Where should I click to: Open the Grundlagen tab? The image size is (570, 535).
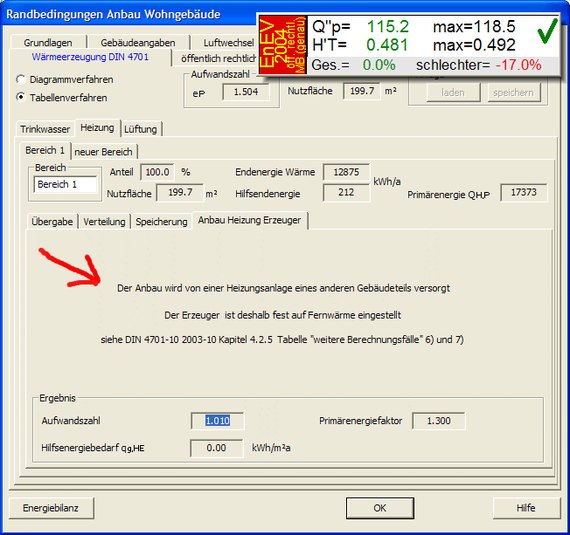click(x=48, y=43)
